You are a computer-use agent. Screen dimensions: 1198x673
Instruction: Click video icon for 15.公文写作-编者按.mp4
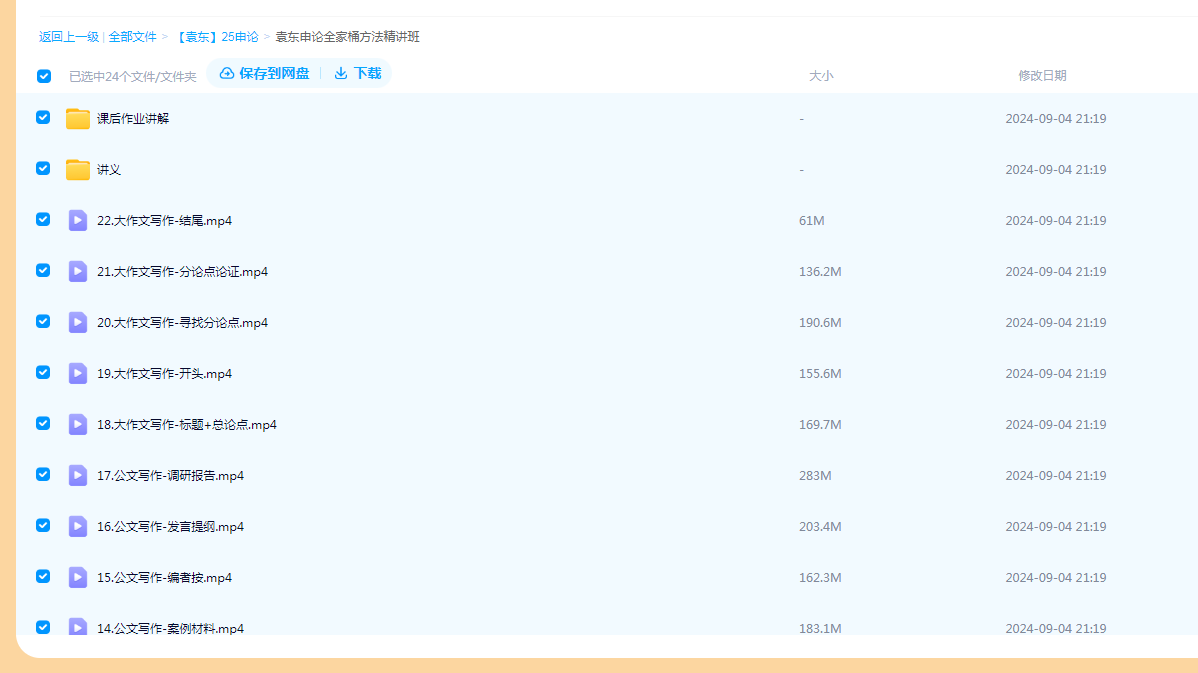[78, 577]
